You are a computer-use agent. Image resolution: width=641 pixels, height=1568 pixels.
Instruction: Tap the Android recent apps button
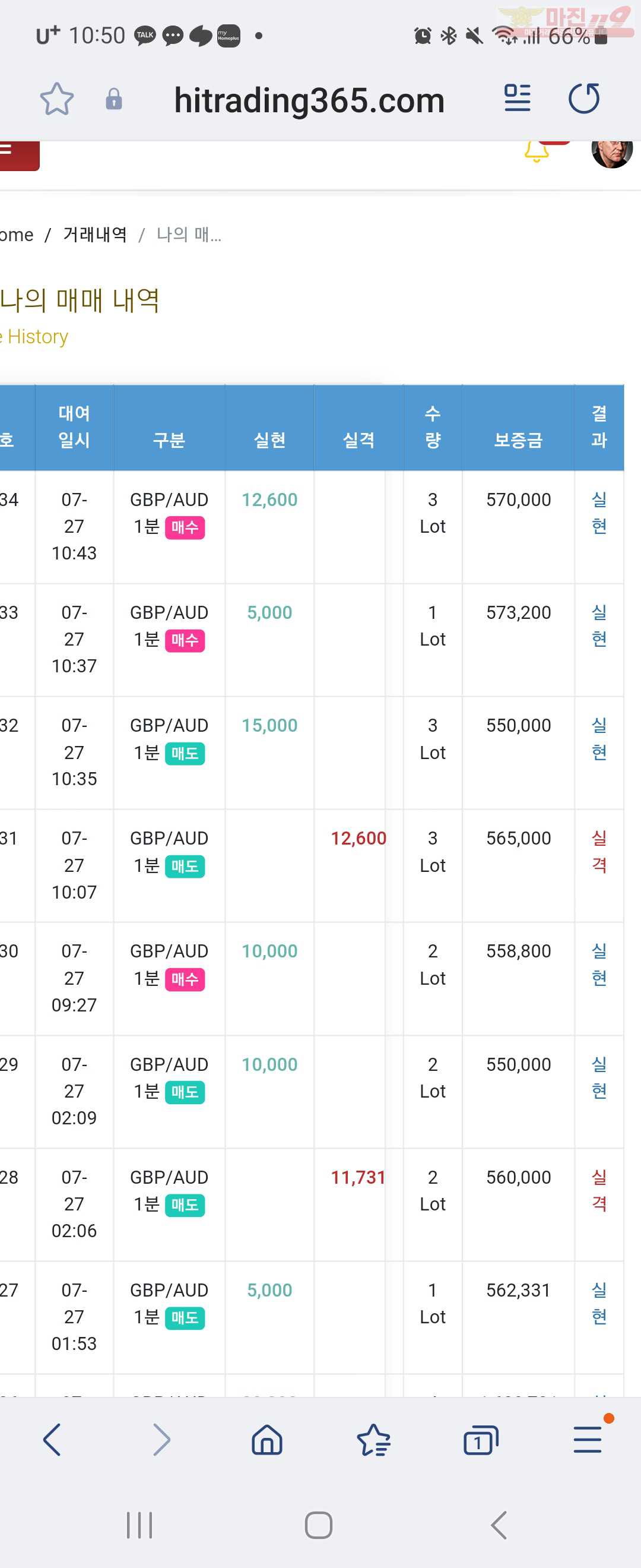click(x=139, y=1525)
